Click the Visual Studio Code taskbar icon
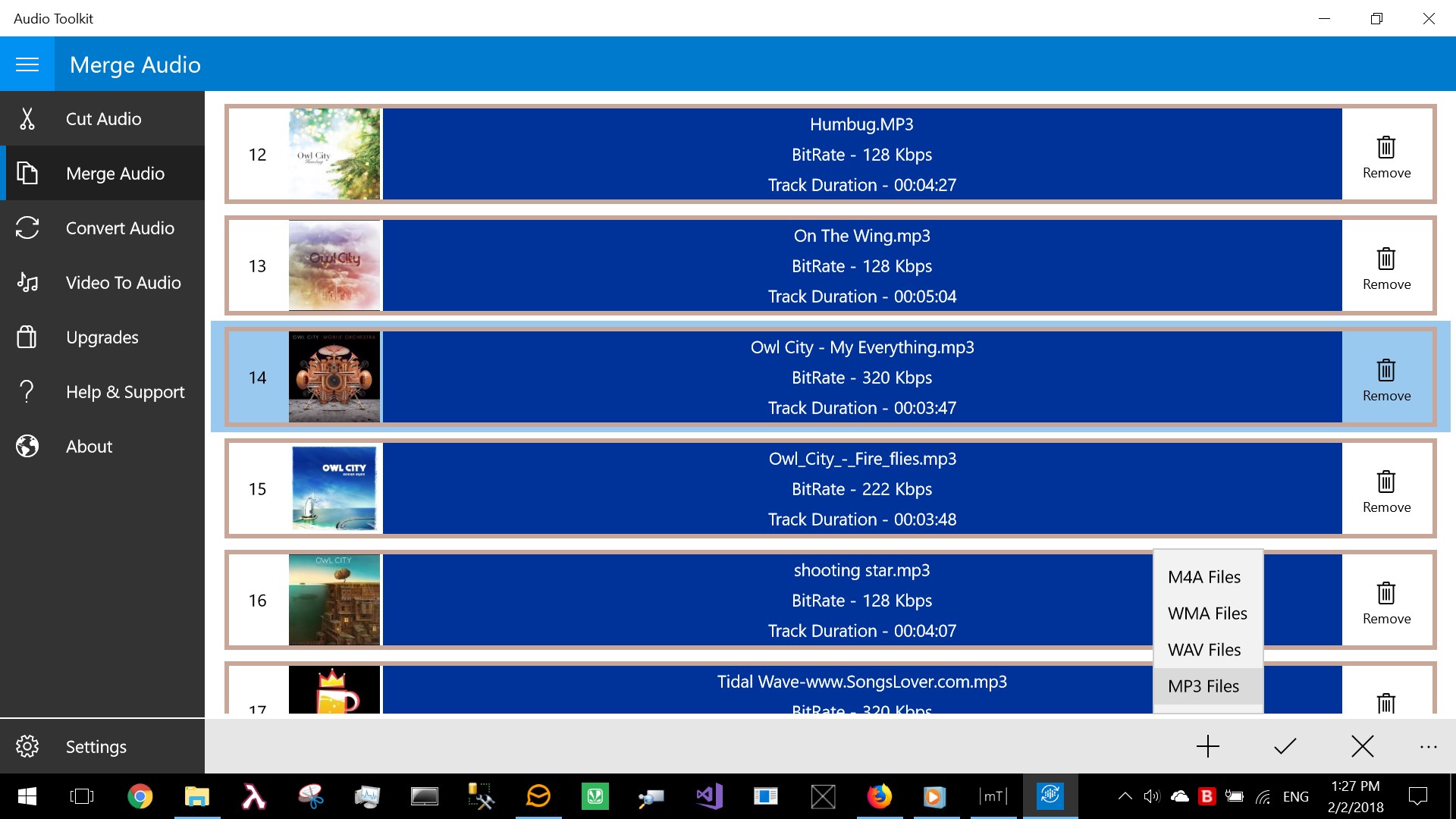 707,796
